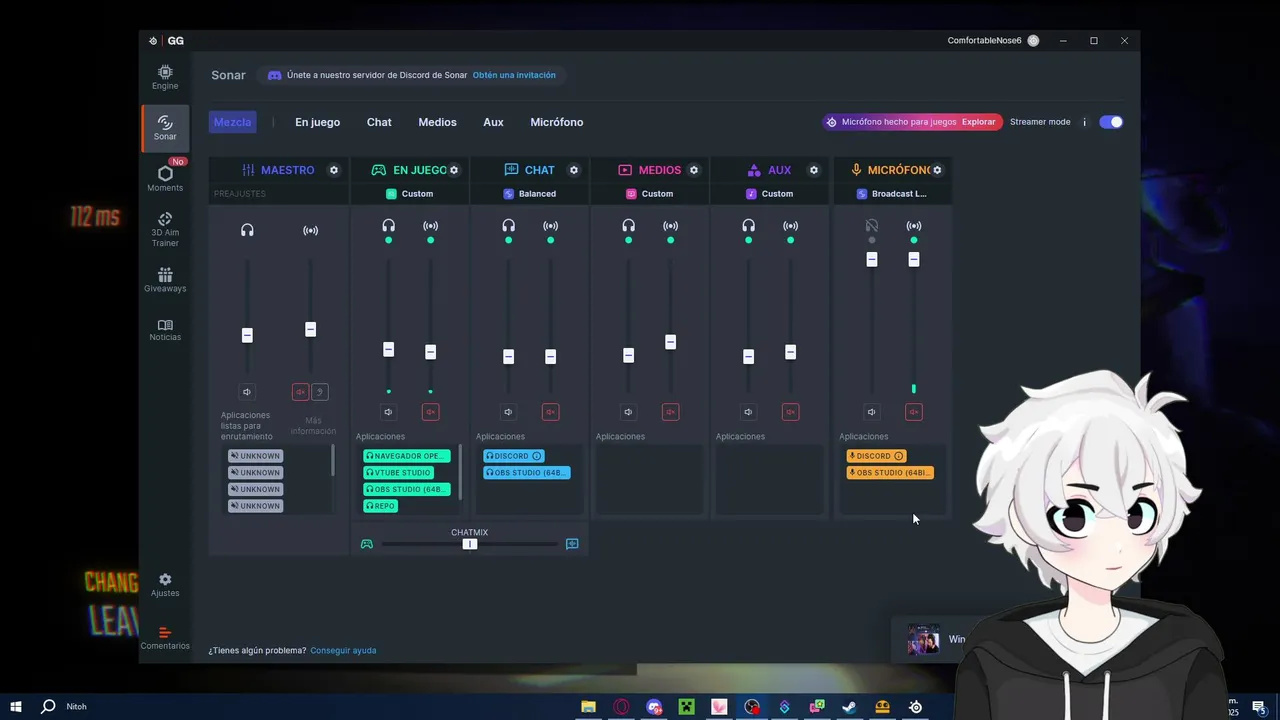Viewport: 1280px width, 720px height.
Task: Open the Maestro channel settings gear
Action: click(334, 170)
